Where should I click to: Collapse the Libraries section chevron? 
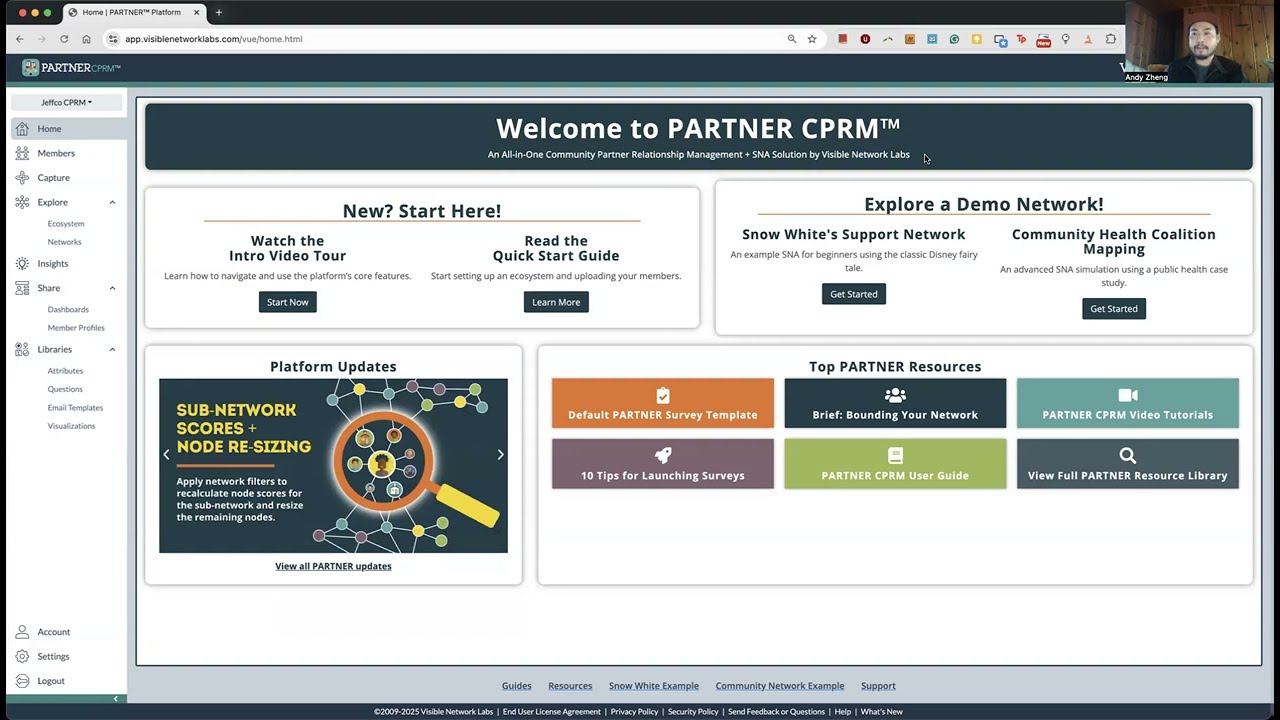point(112,349)
